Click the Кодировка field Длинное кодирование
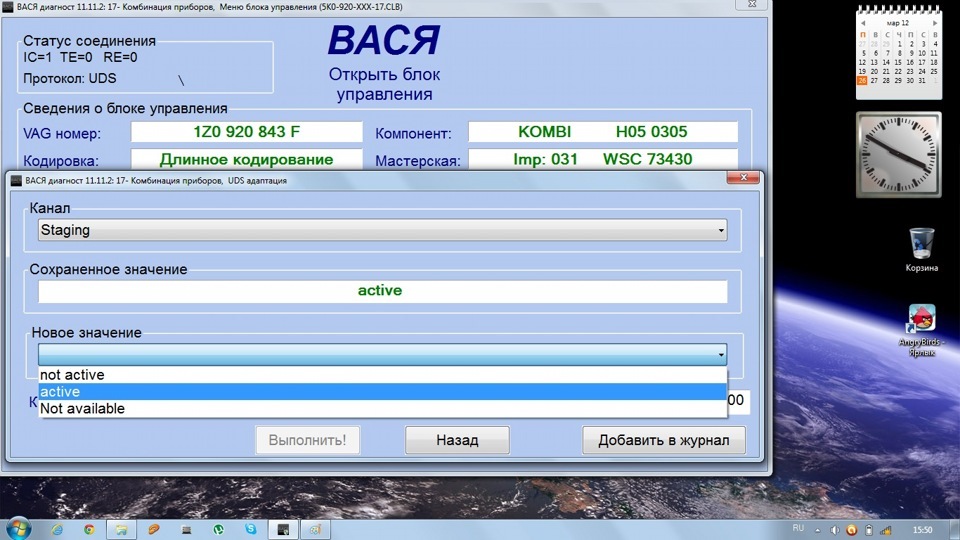Viewport: 960px width, 540px height. 247,159
